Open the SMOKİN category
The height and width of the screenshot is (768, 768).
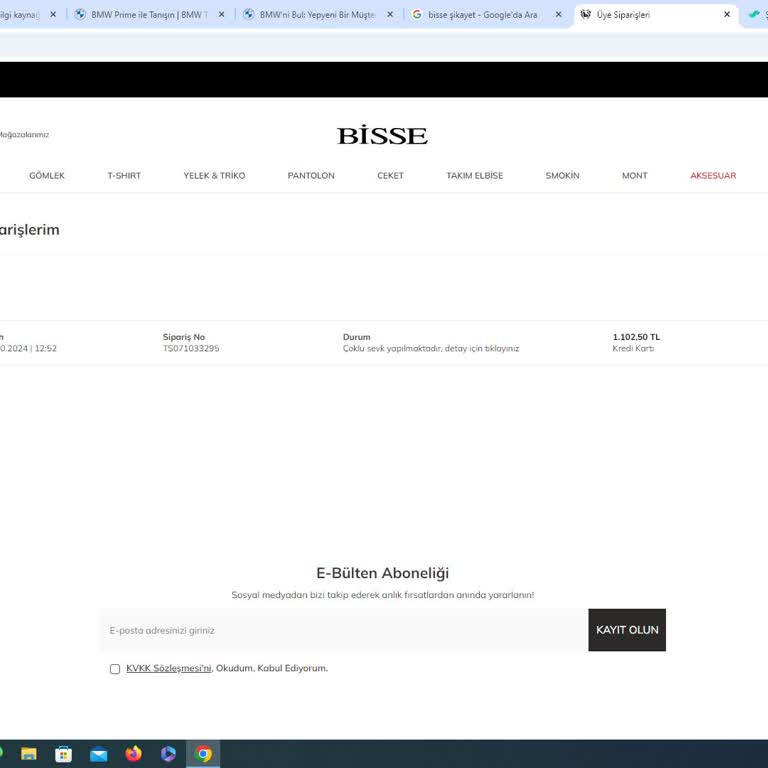pos(562,175)
